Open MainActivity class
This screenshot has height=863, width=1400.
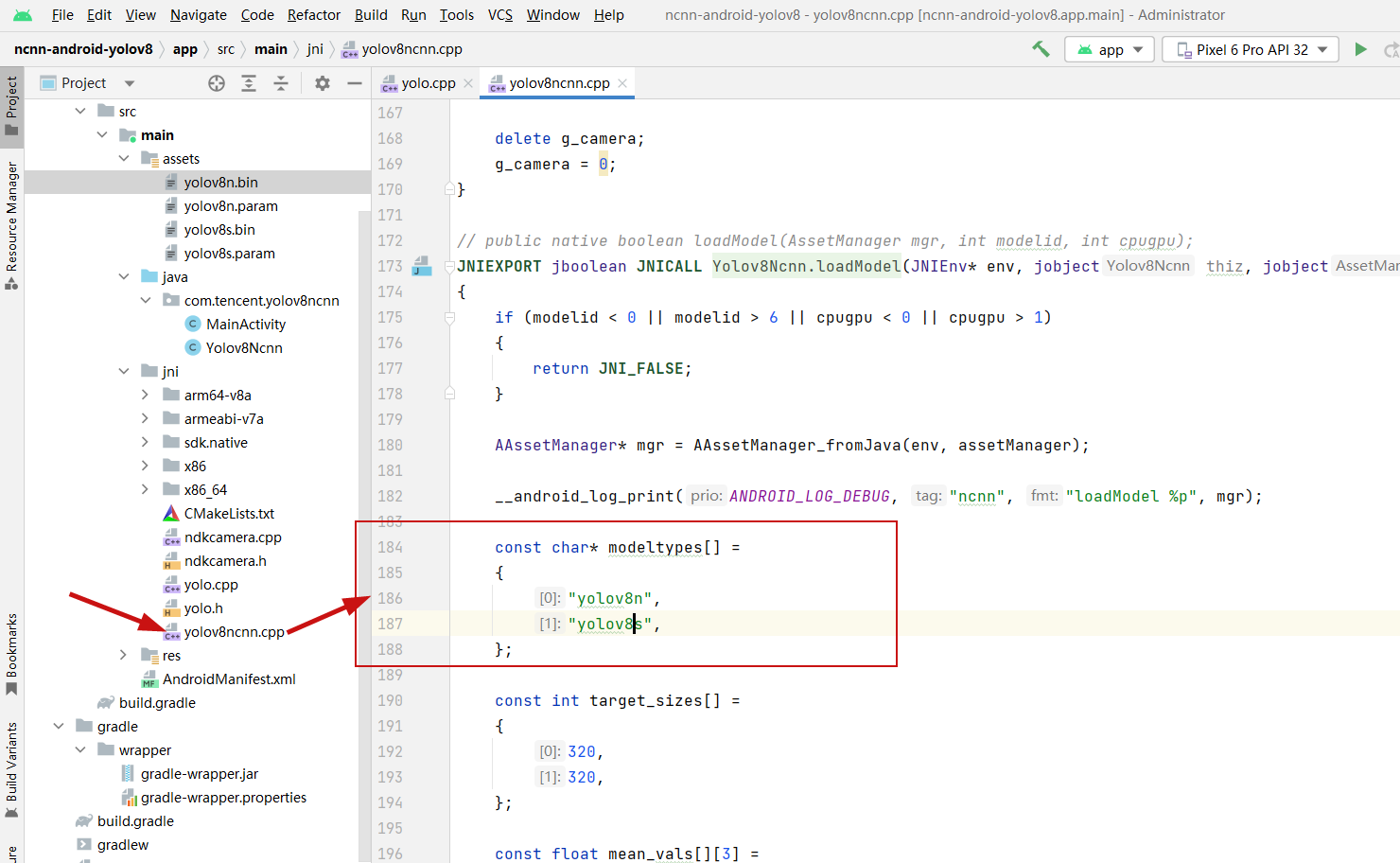(x=246, y=325)
